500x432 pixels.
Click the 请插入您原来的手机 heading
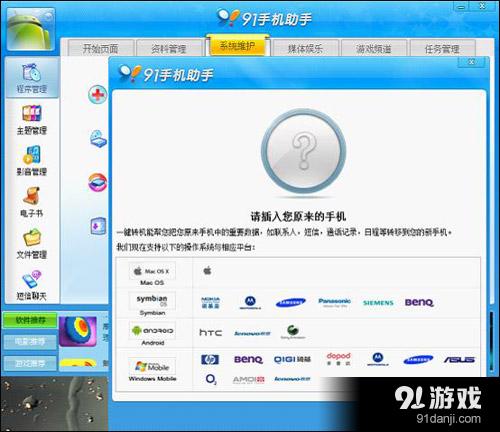[x=298, y=216]
